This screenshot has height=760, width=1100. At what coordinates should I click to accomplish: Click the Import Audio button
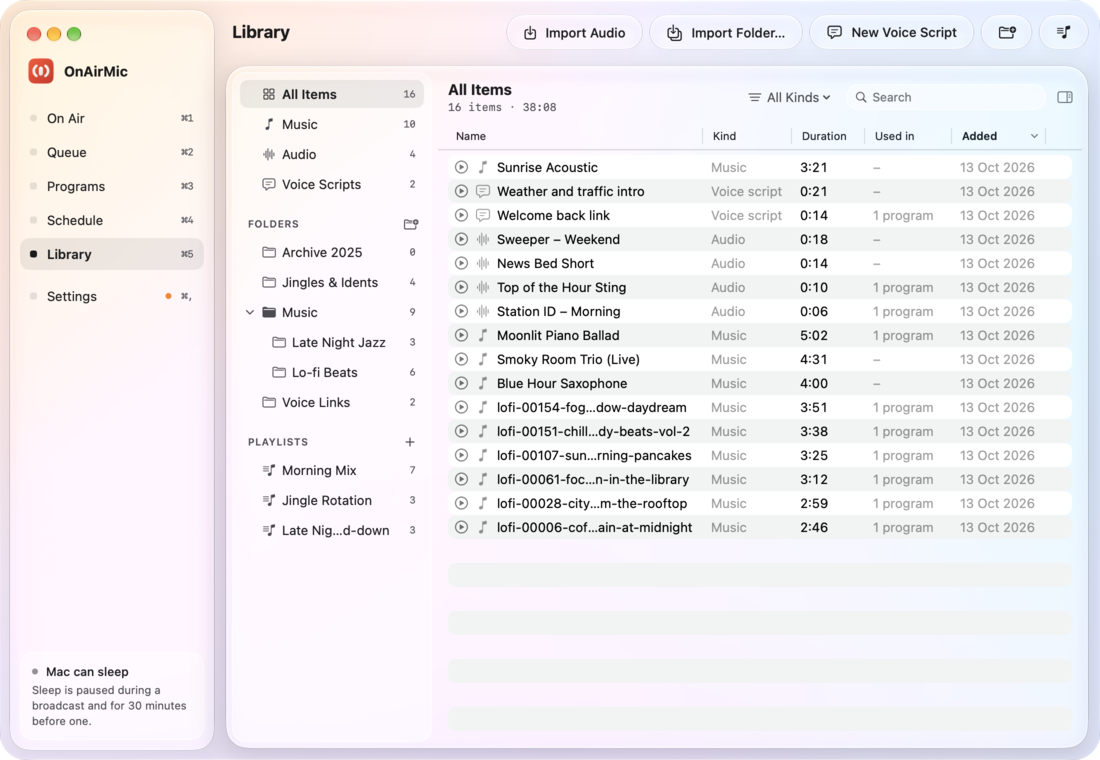575,32
